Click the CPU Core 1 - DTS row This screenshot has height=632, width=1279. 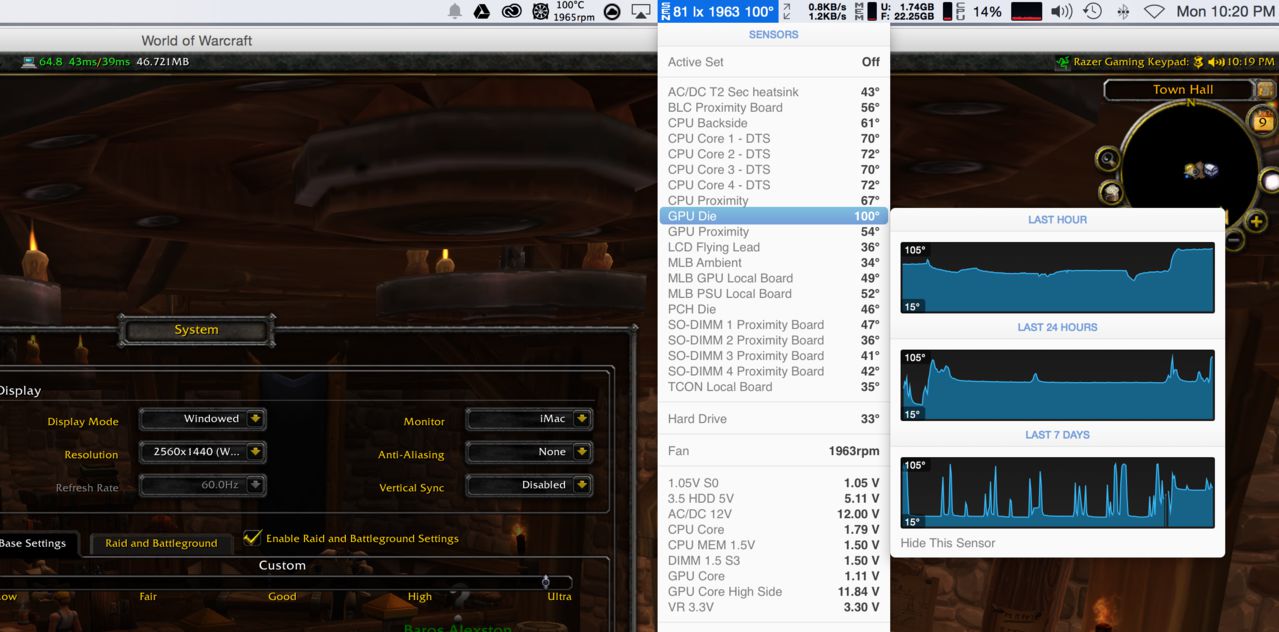point(774,139)
